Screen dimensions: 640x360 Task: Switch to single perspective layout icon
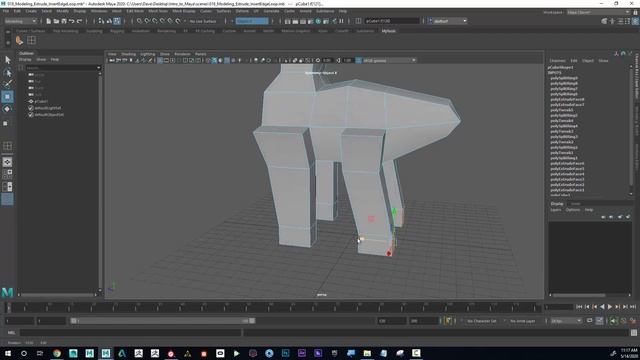pyautogui.click(x=7, y=162)
